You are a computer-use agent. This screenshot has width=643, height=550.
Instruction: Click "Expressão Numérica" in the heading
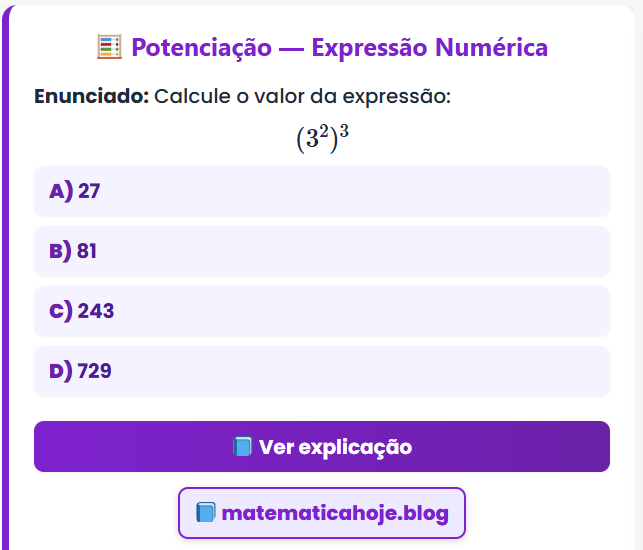[x=430, y=47]
